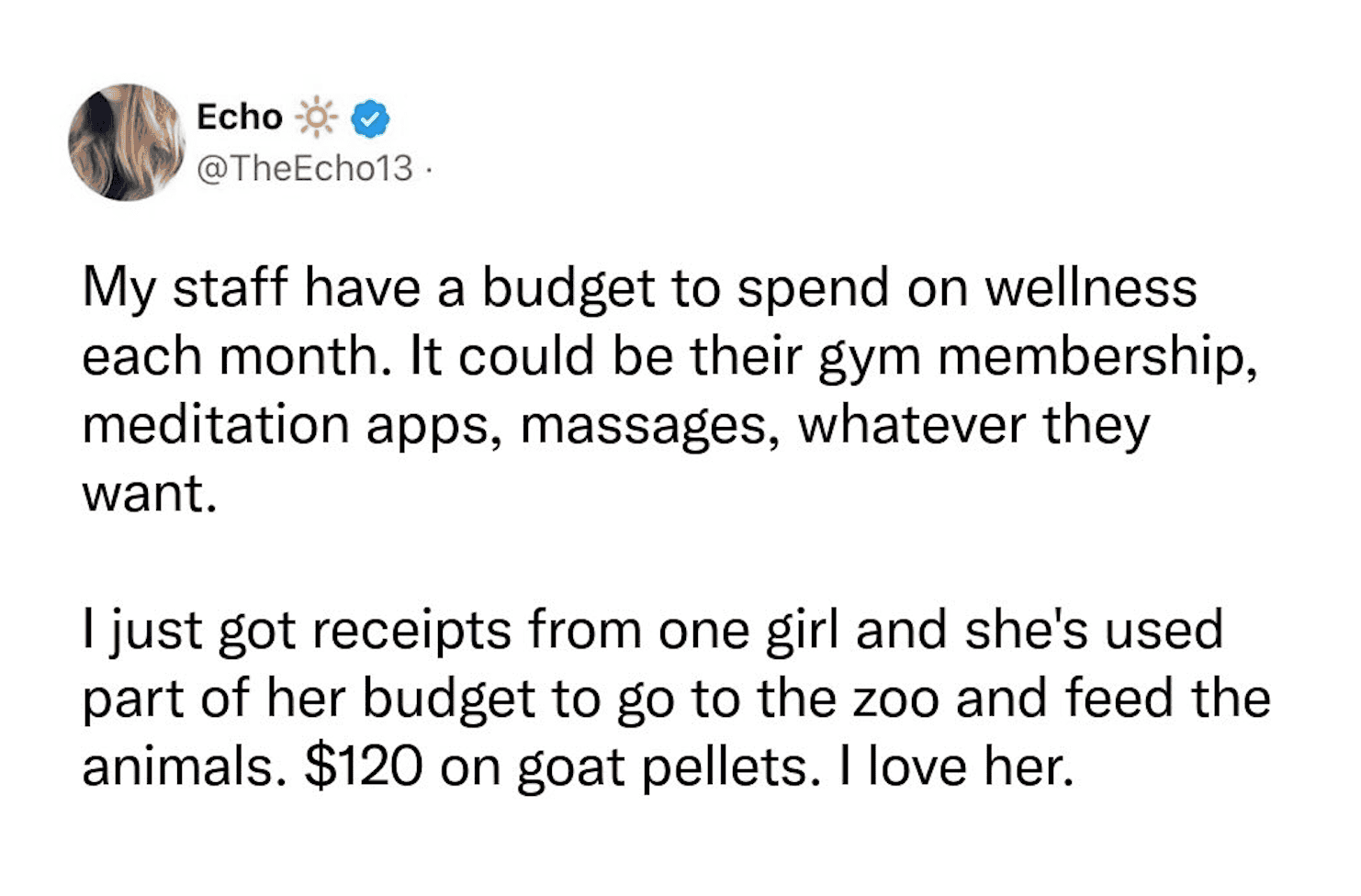
Task: Click the sun emoji beside Echo
Action: [x=317, y=118]
